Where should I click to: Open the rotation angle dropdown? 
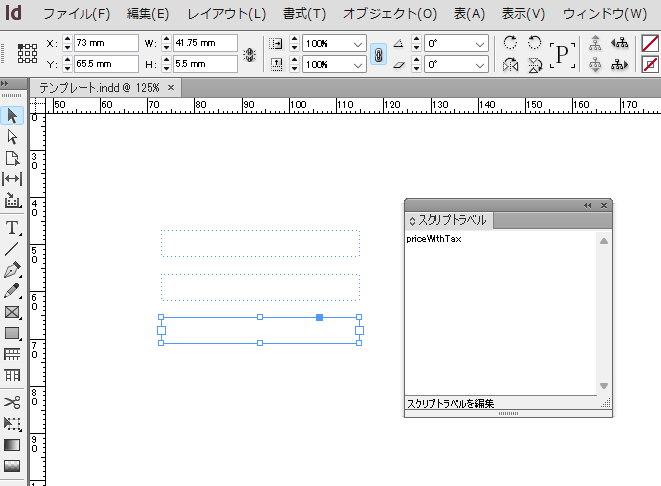(481, 44)
